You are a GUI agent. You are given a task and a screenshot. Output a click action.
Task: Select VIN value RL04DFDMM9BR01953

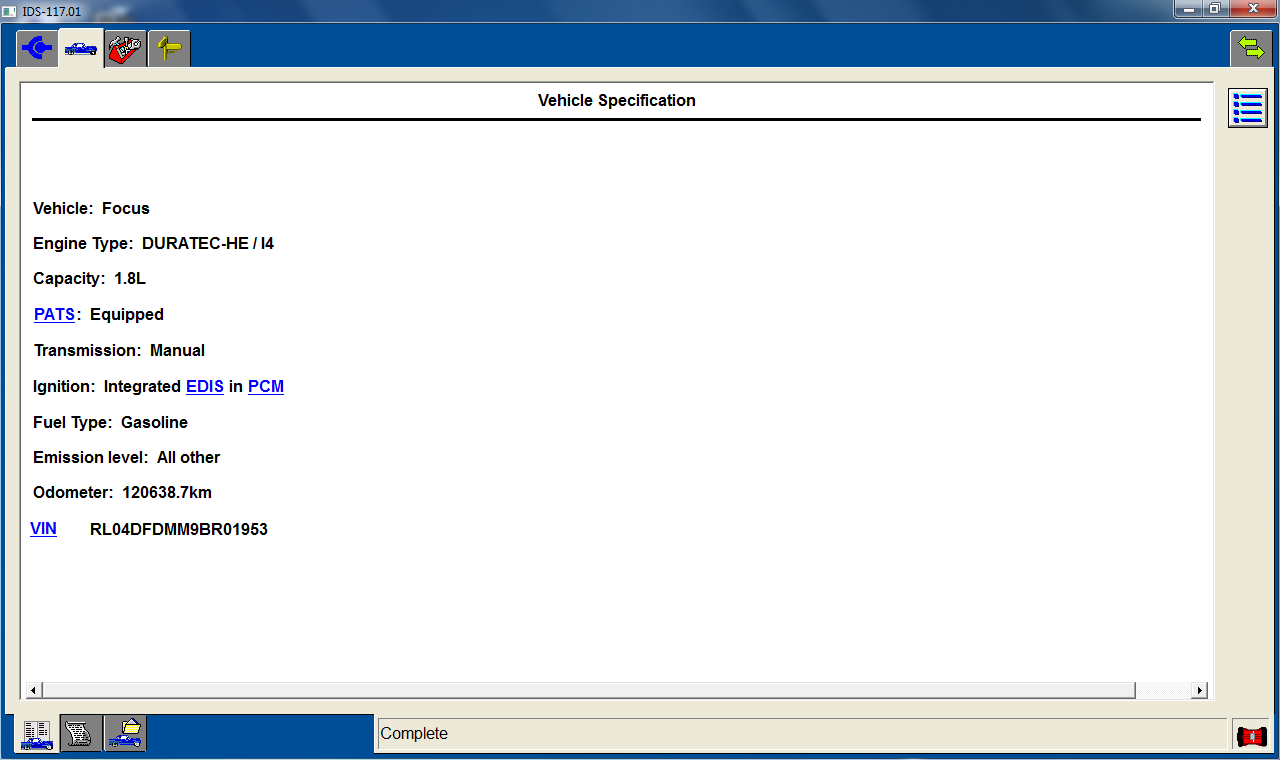pyautogui.click(x=179, y=529)
